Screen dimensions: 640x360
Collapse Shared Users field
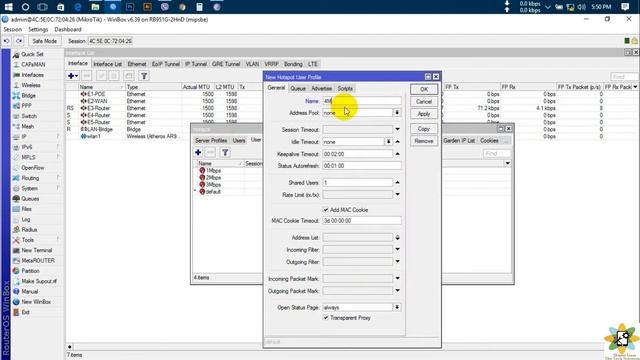pos(397,182)
